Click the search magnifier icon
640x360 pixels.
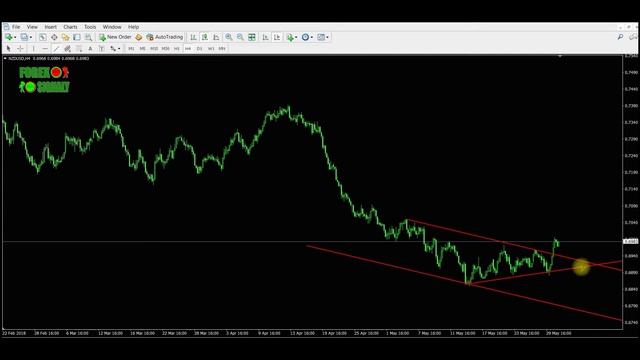(x=620, y=37)
